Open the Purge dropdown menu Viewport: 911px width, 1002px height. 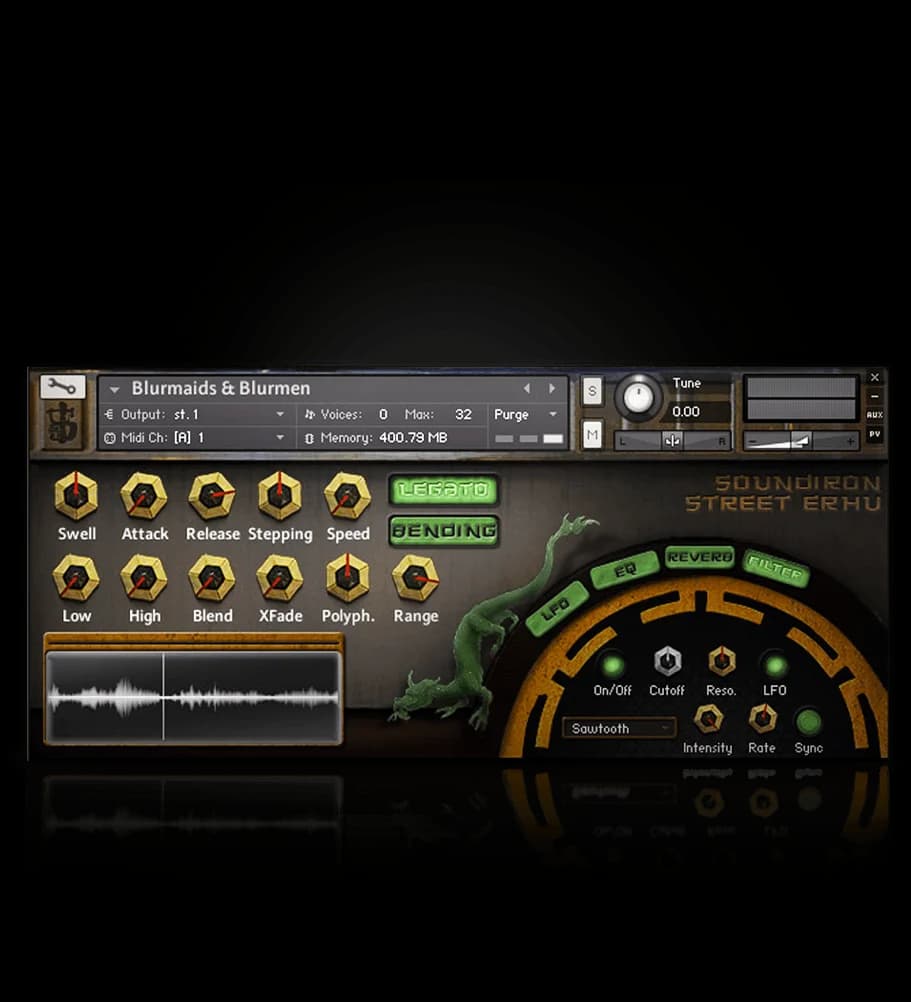tap(526, 414)
